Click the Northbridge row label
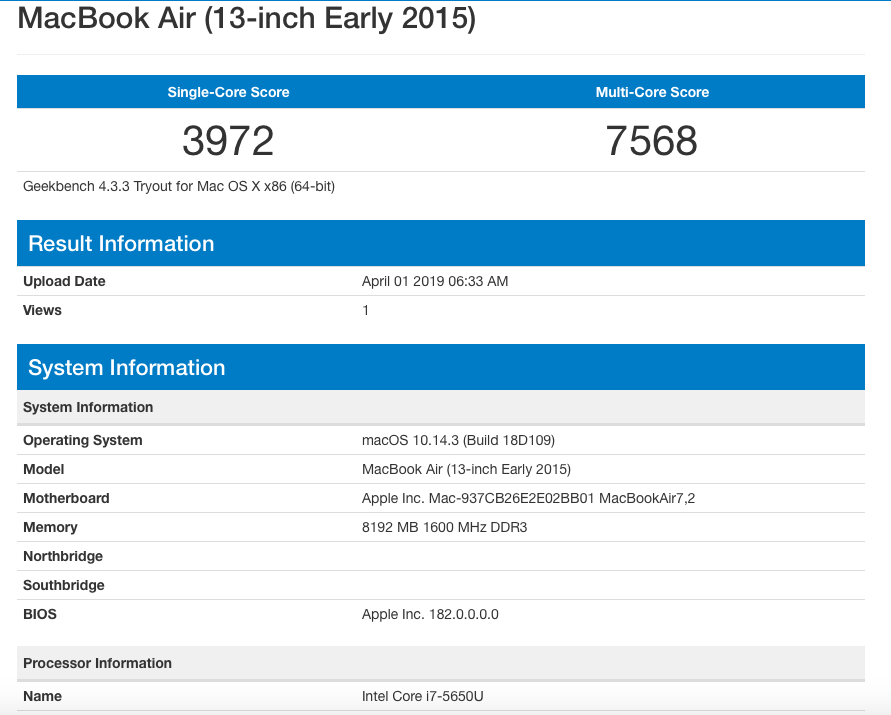891x715 pixels. pyautogui.click(x=63, y=556)
